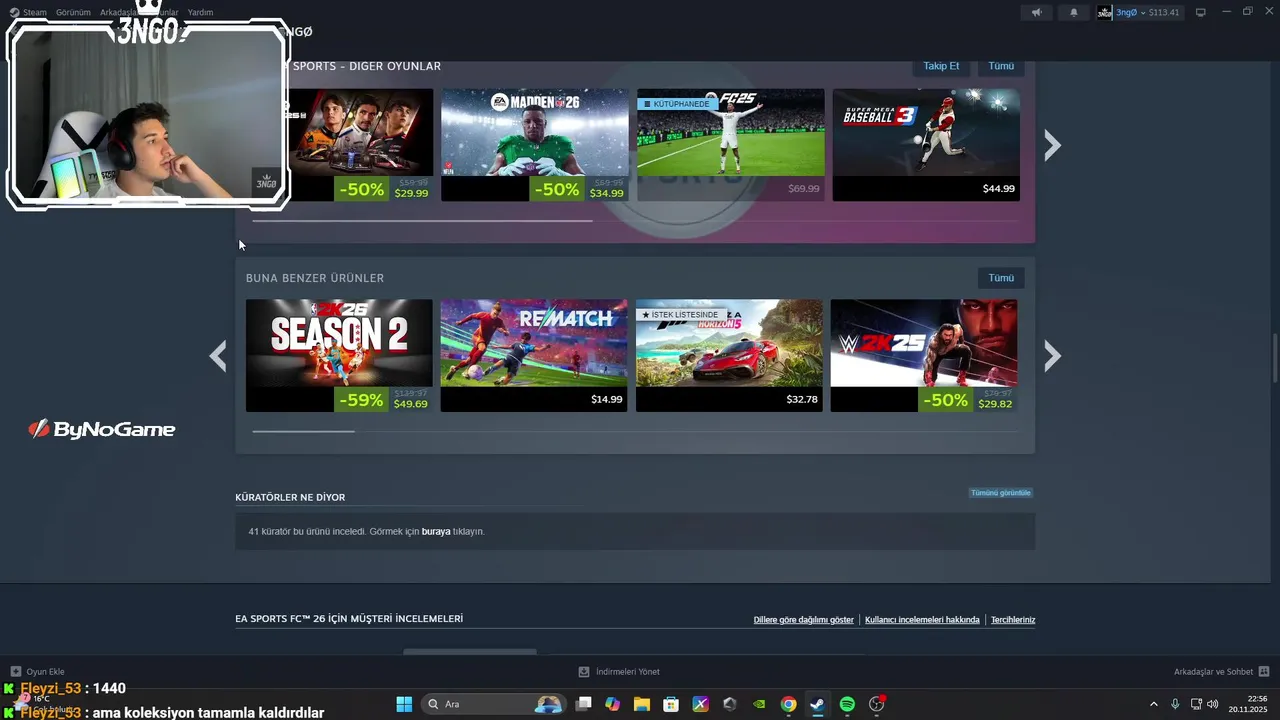Image resolution: width=1280 pixels, height=720 pixels.
Task: Click 3ngØ profile avatar in title bar
Action: (x=1104, y=12)
